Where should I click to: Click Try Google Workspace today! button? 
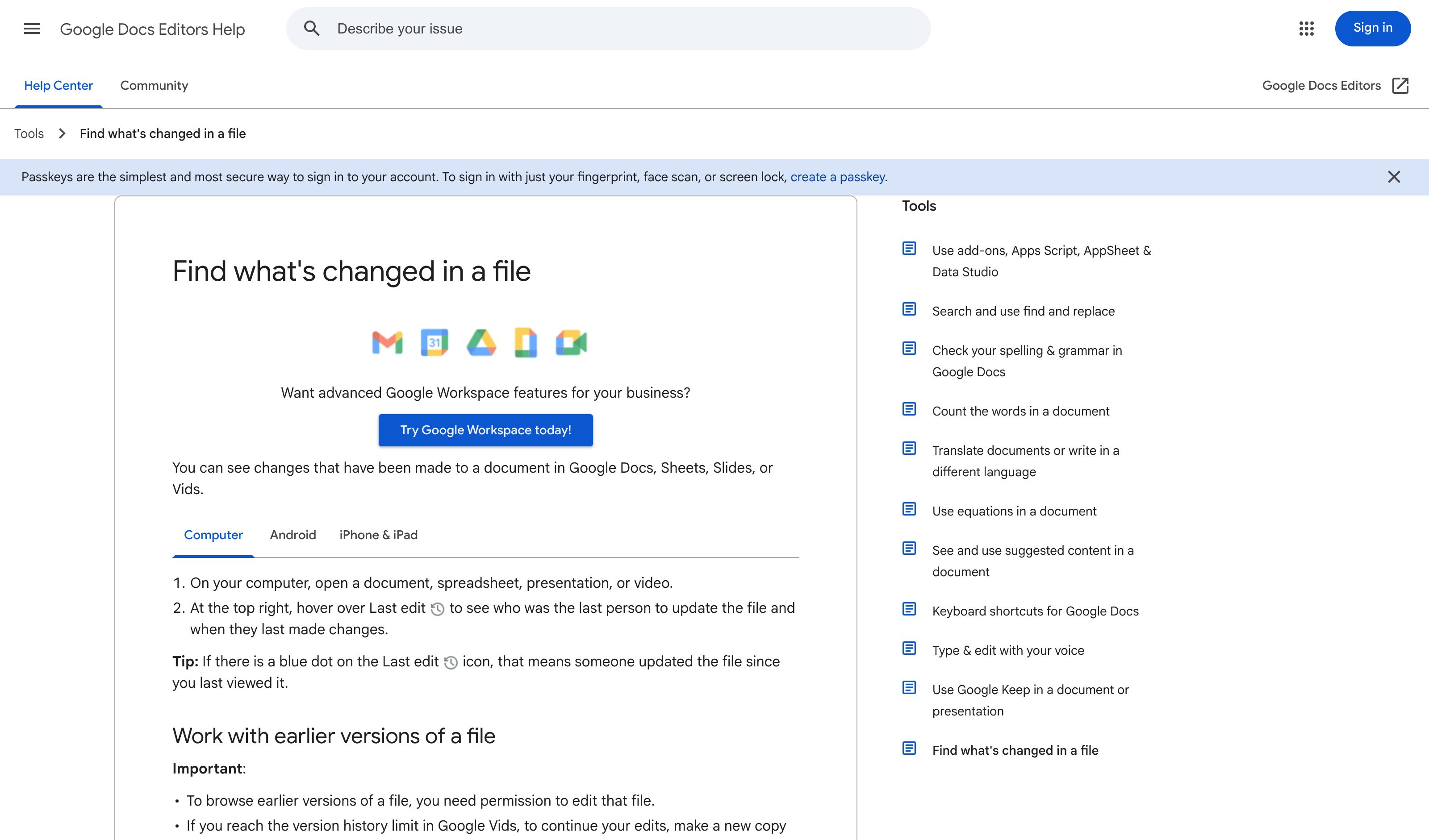pyautogui.click(x=485, y=430)
